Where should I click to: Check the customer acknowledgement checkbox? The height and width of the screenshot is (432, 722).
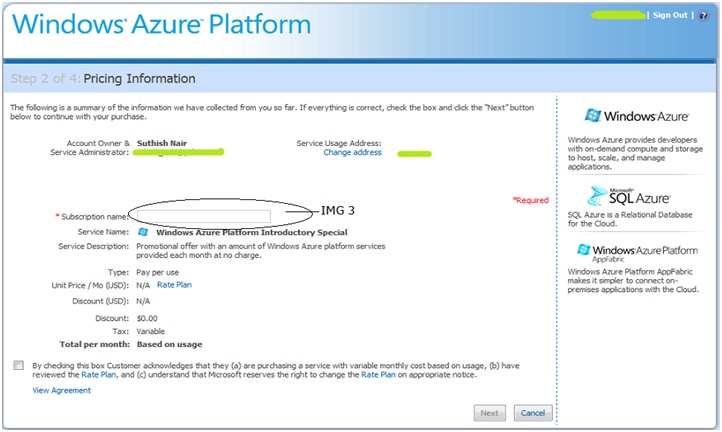(x=18, y=365)
